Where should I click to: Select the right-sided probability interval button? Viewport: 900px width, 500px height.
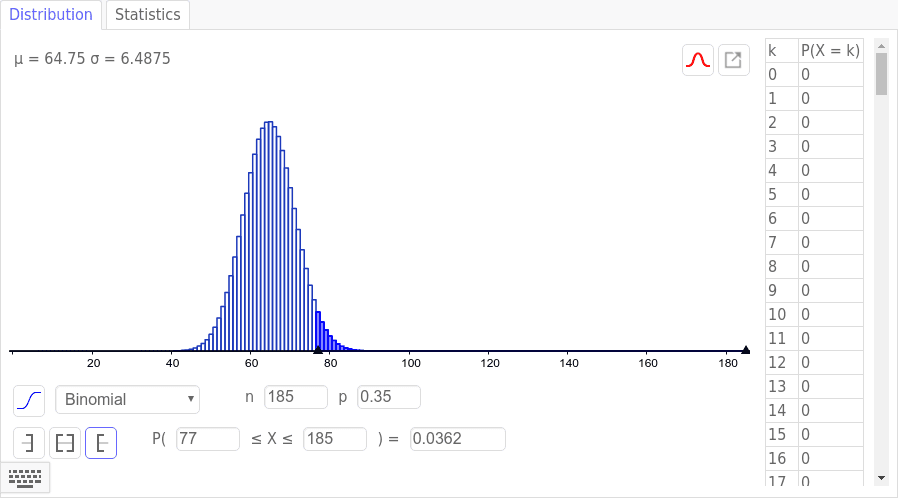pos(101,443)
